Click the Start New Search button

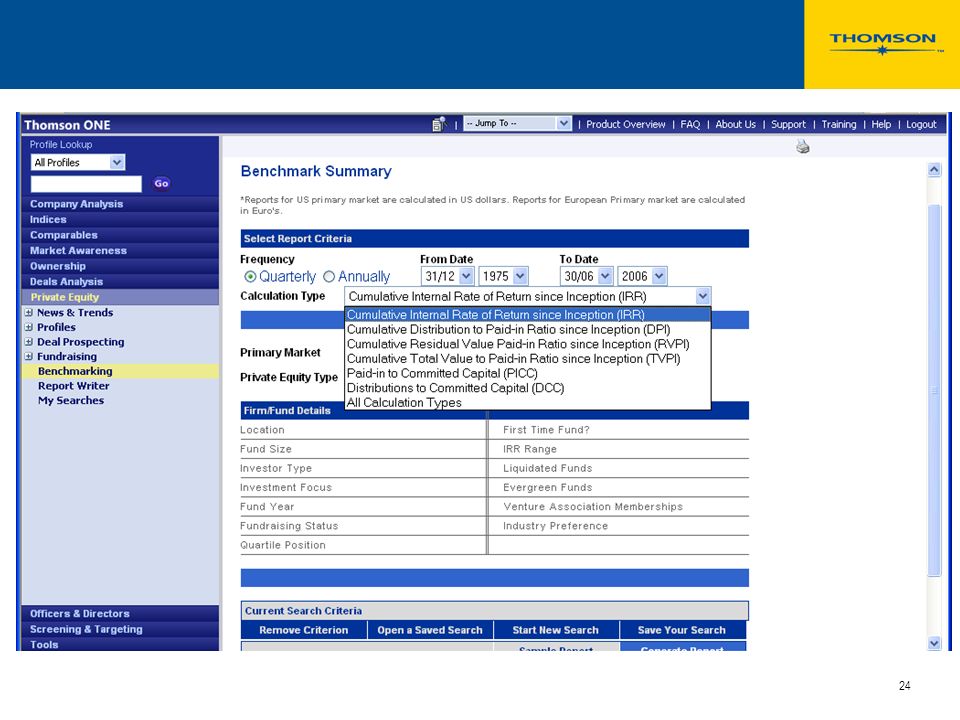(x=555, y=630)
